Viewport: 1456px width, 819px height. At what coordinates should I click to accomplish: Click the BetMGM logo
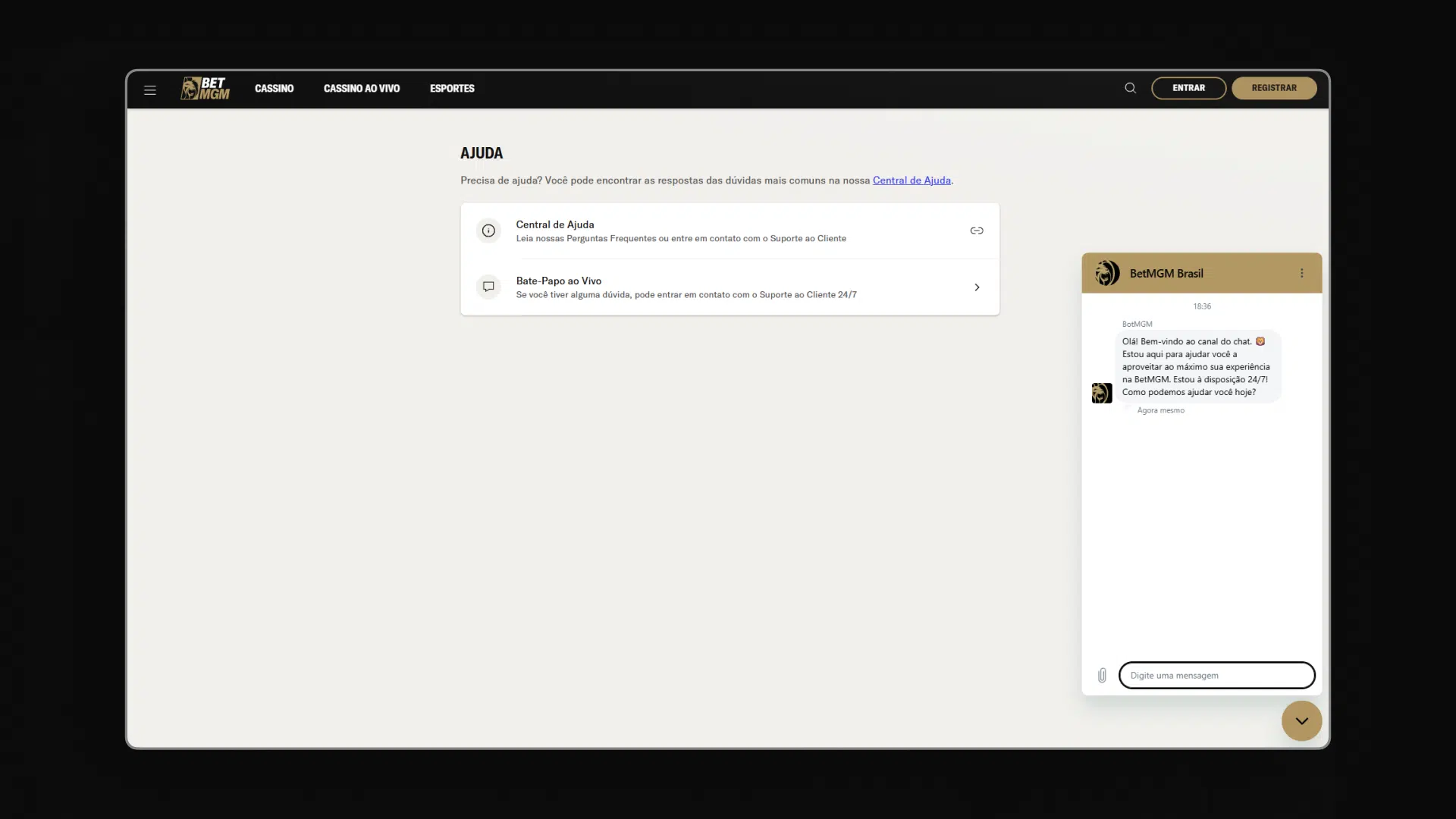pos(205,88)
